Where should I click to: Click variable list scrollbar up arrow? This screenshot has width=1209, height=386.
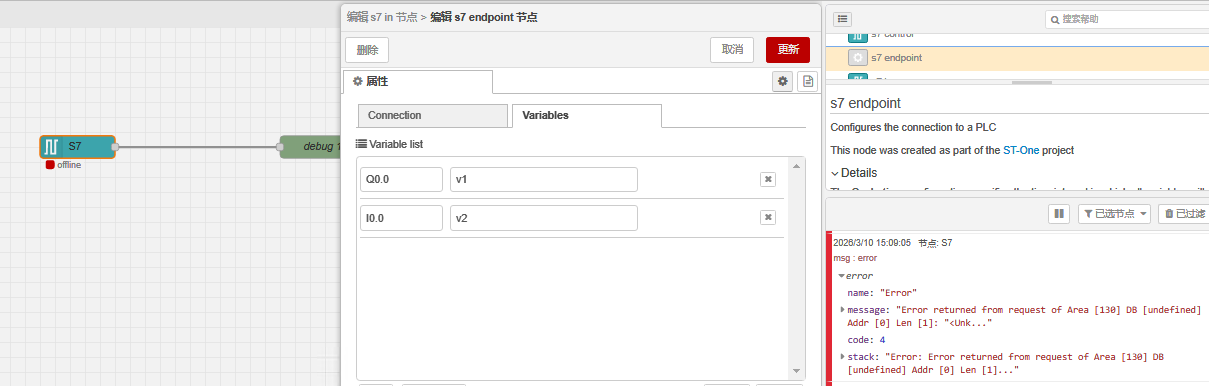(797, 165)
